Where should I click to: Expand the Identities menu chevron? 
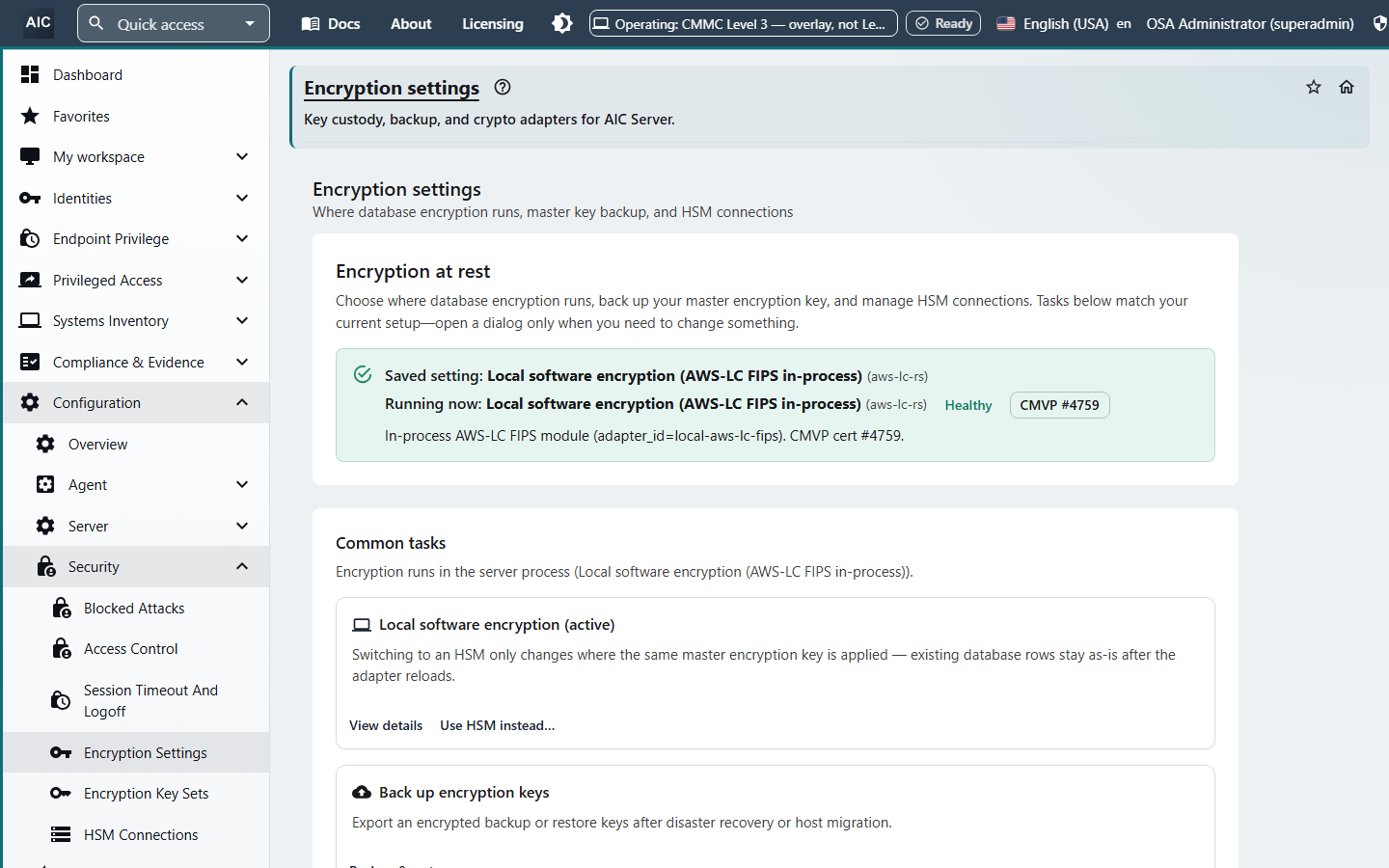click(x=242, y=199)
